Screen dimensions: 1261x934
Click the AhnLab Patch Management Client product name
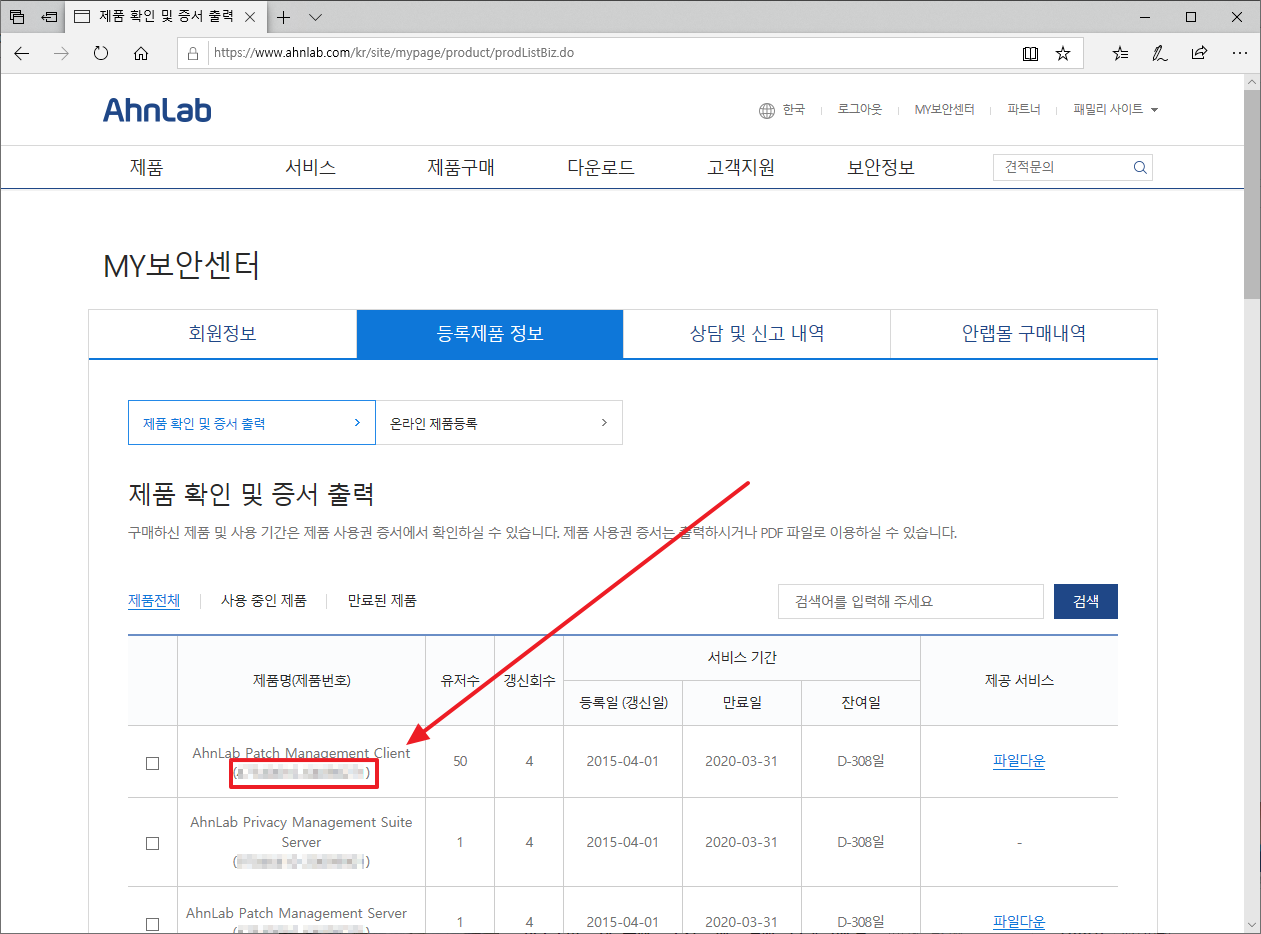tap(301, 753)
